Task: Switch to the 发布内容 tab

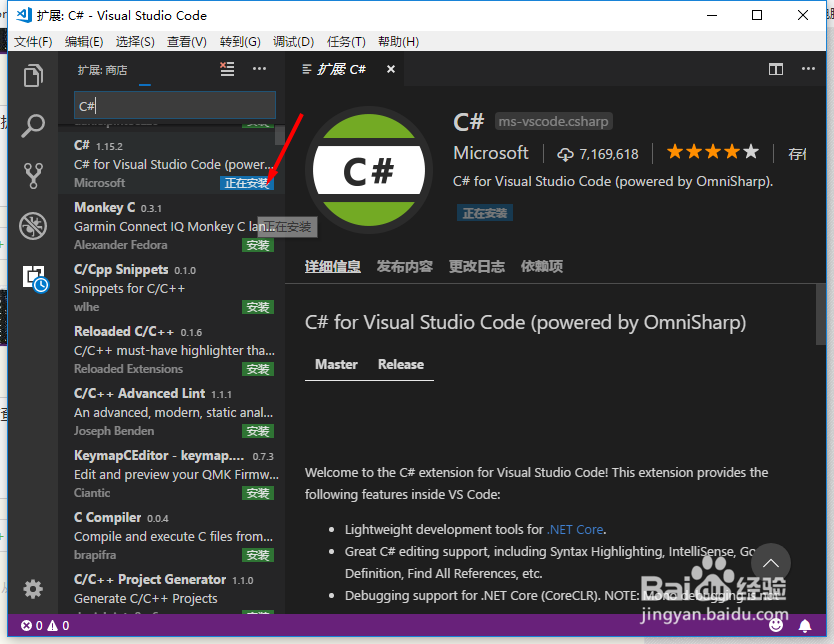Action: (404, 266)
